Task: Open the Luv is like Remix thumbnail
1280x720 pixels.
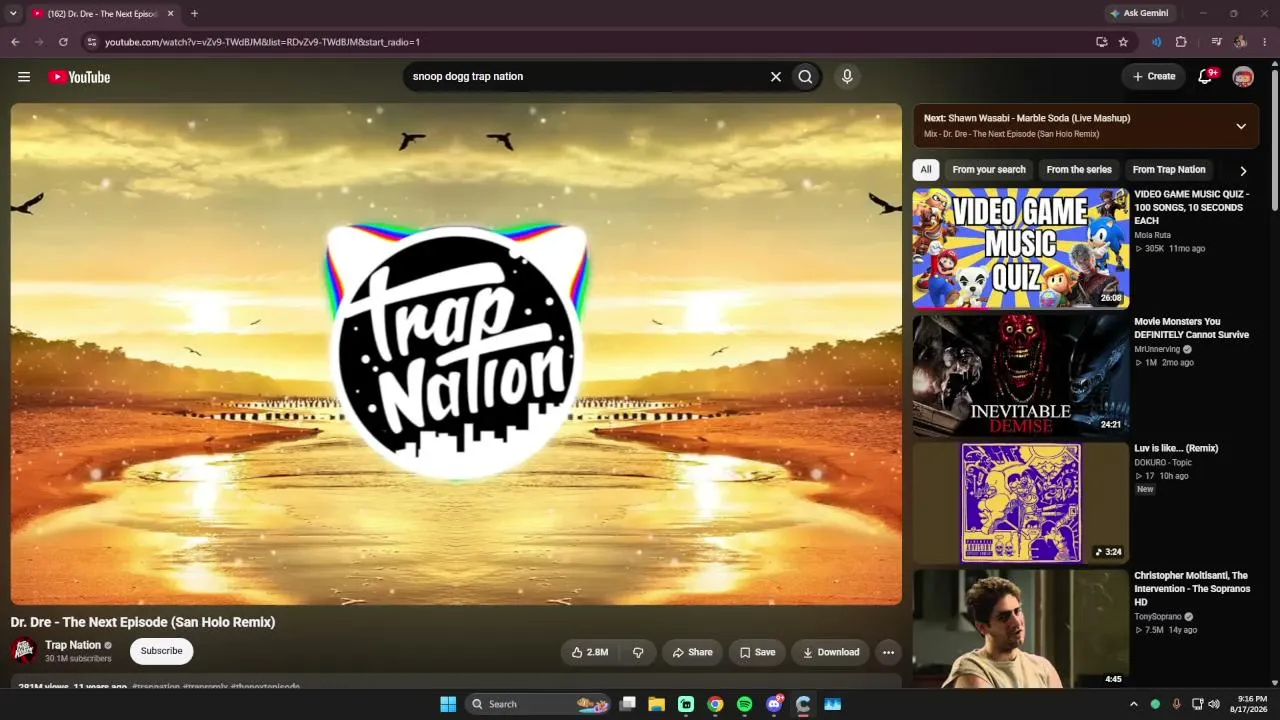Action: coord(1021,503)
